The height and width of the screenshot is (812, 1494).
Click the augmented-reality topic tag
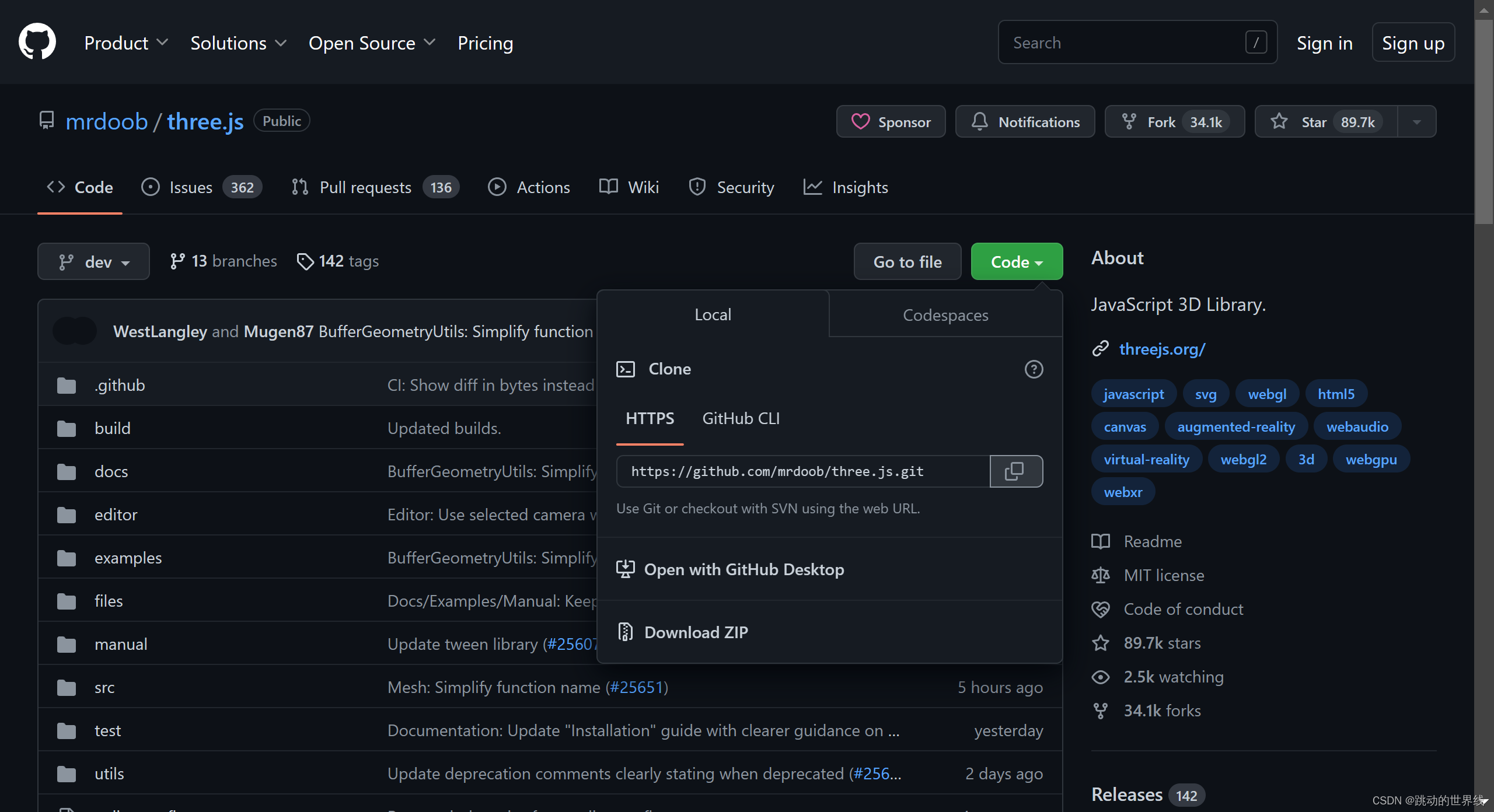pyautogui.click(x=1236, y=426)
